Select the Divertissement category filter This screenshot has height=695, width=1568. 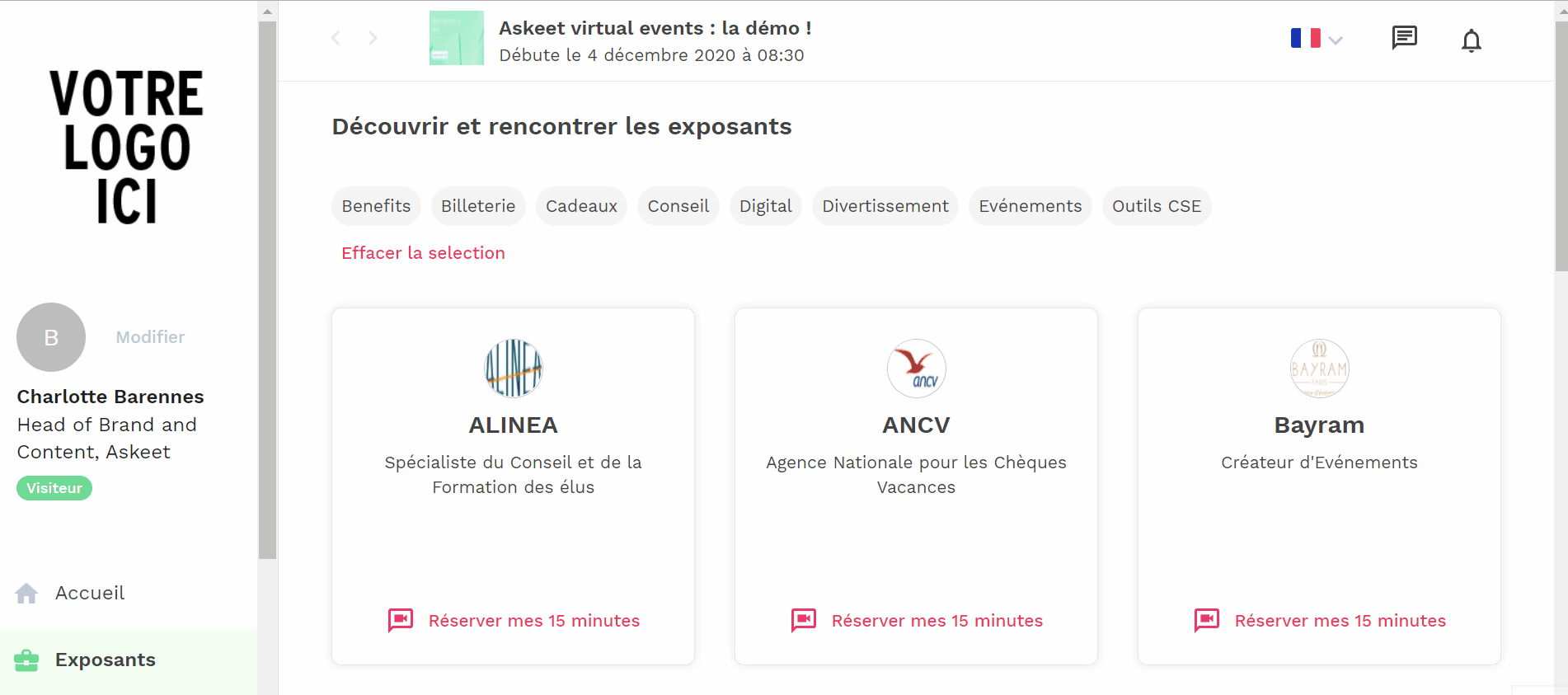click(x=885, y=206)
